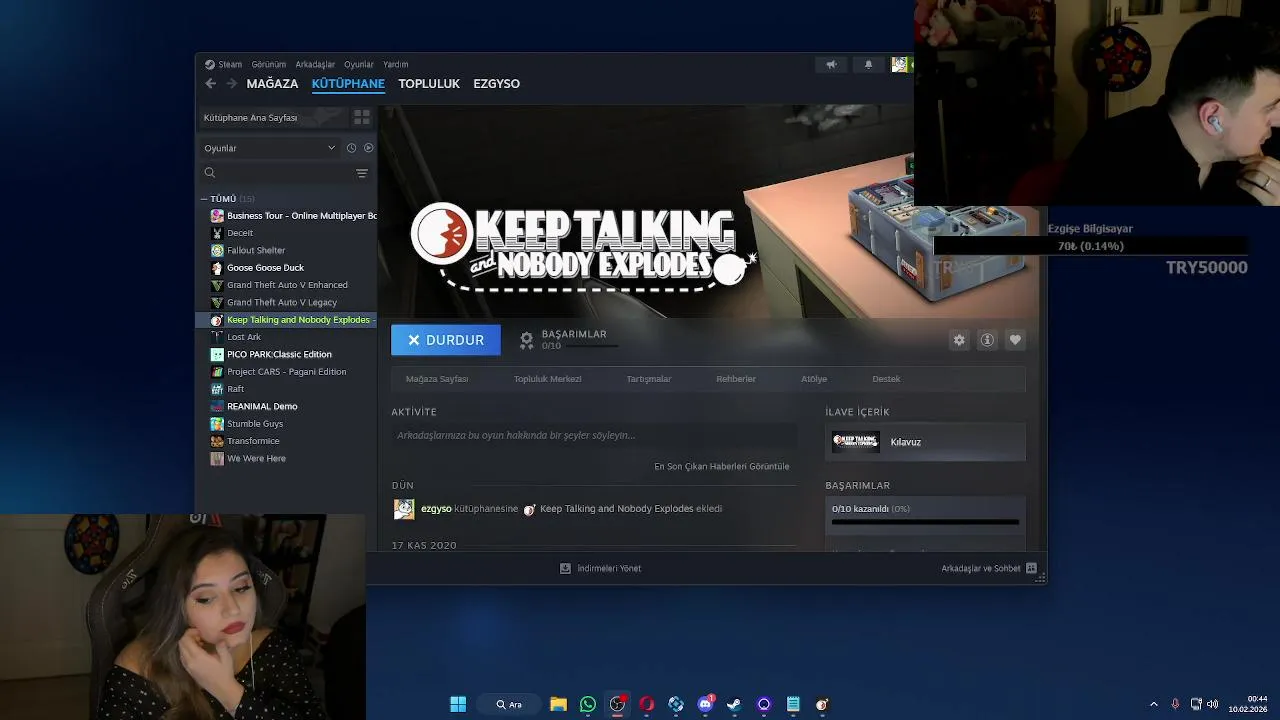Go back with the Steam back arrow
Screen dimensions: 1280x720
tap(210, 84)
